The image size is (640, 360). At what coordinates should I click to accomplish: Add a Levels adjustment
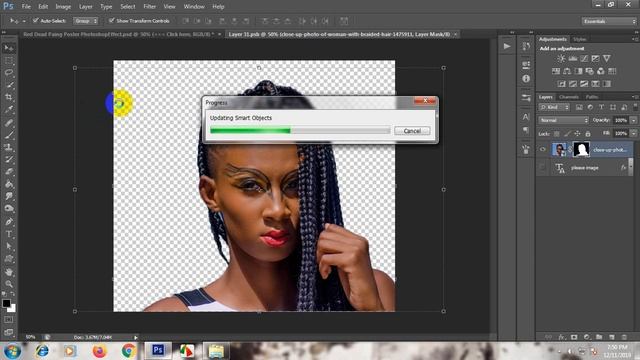point(573,59)
